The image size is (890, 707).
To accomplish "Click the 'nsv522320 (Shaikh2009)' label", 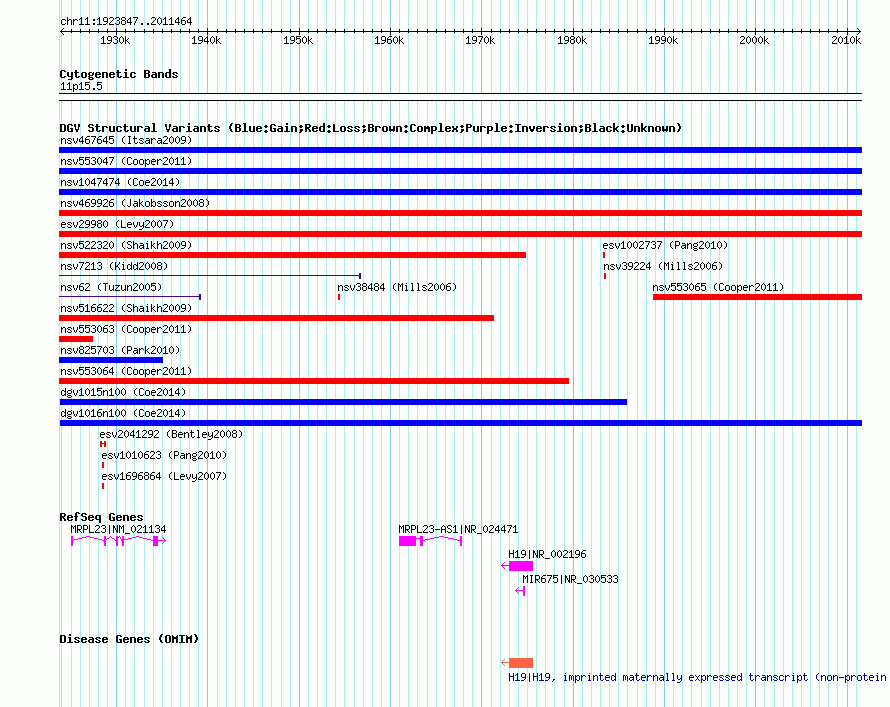I will [126, 245].
